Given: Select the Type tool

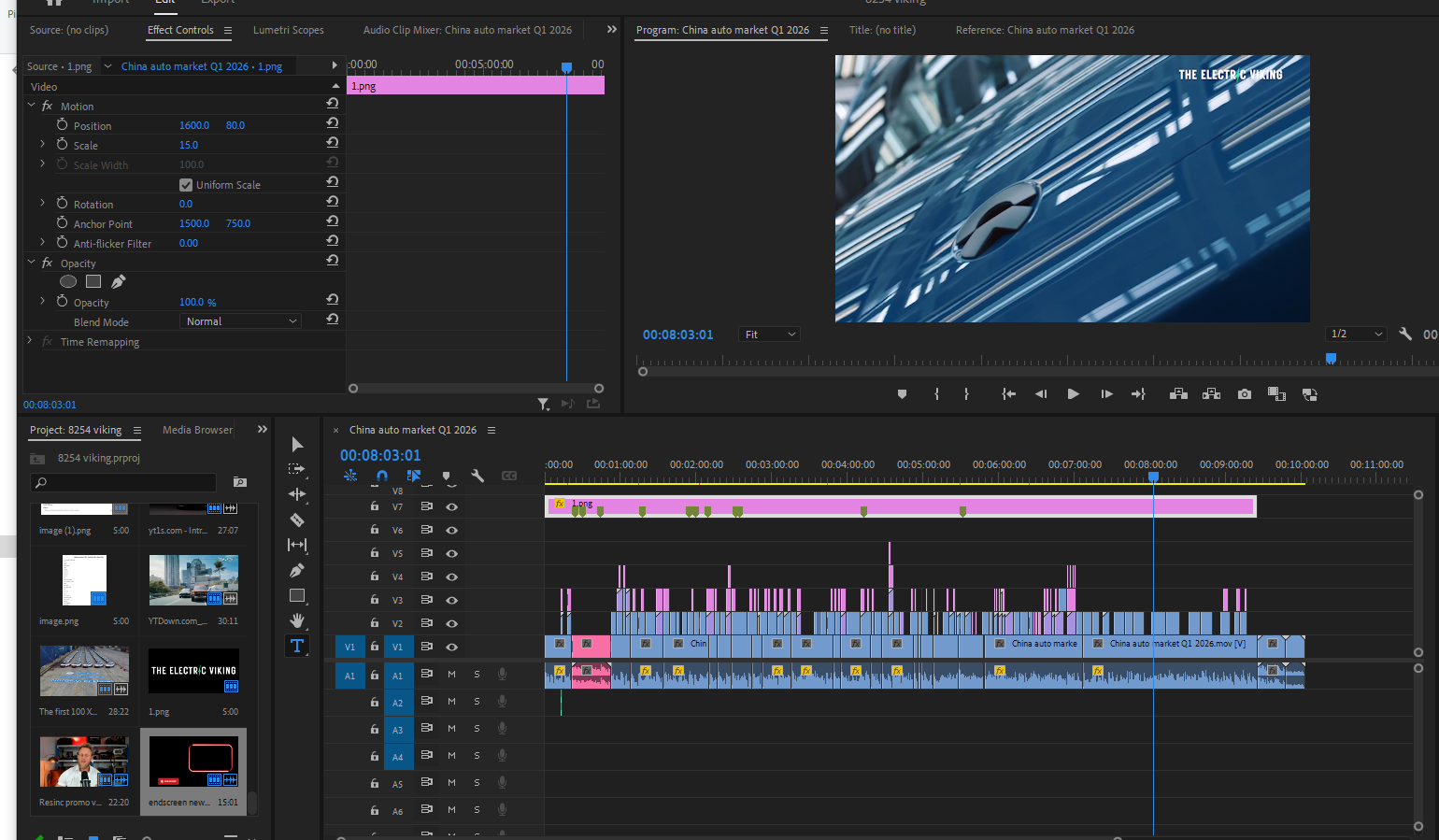Looking at the screenshot, I should click(297, 645).
